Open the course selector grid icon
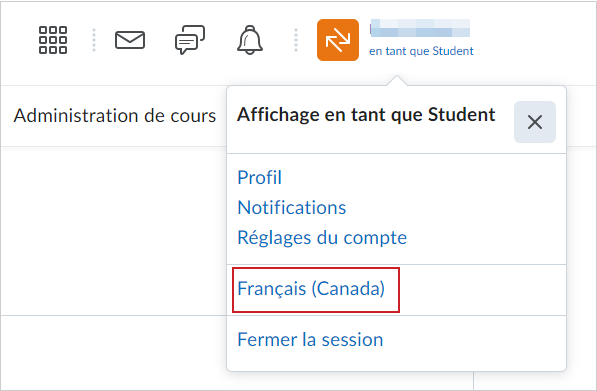 click(x=53, y=40)
